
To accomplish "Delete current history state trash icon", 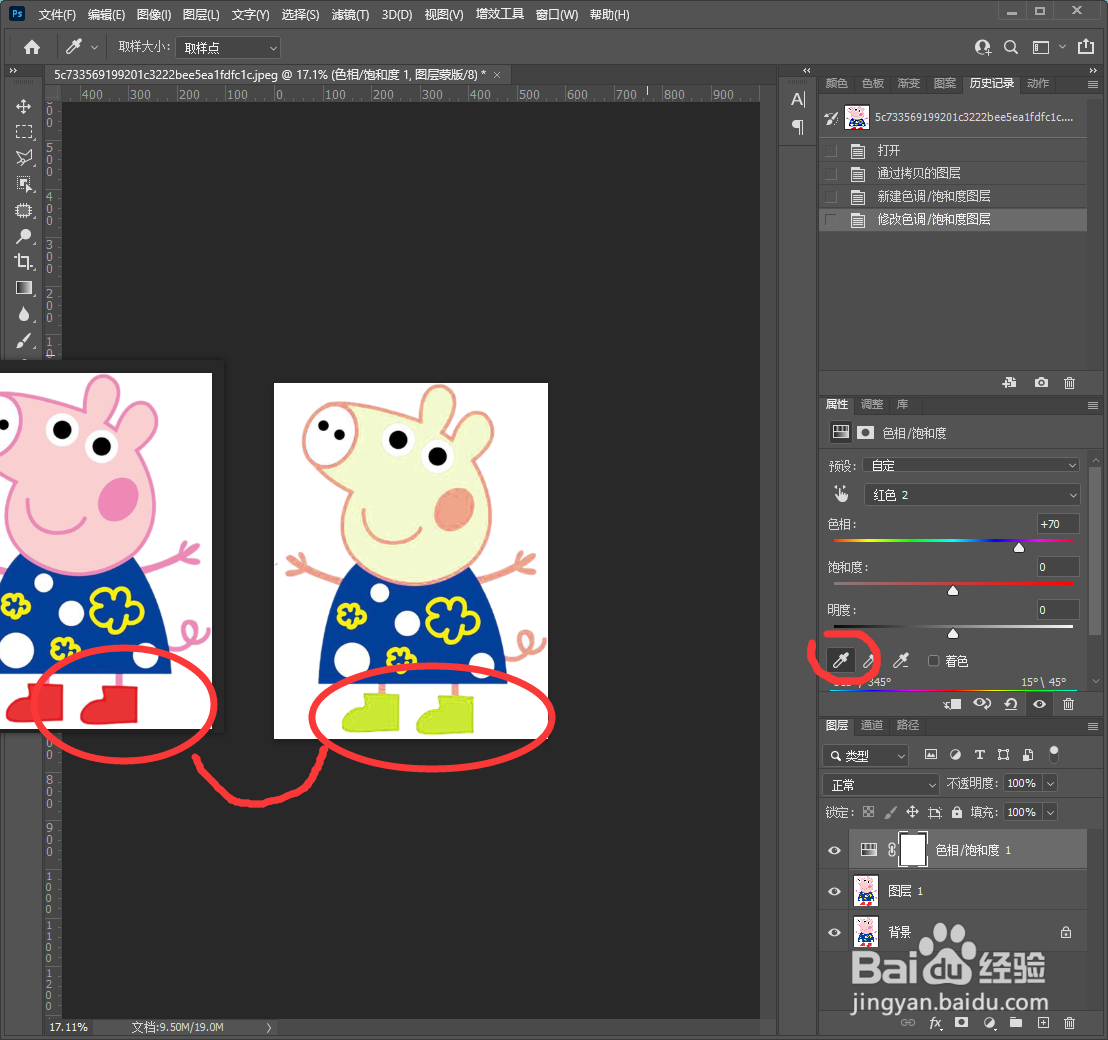I will click(1070, 383).
